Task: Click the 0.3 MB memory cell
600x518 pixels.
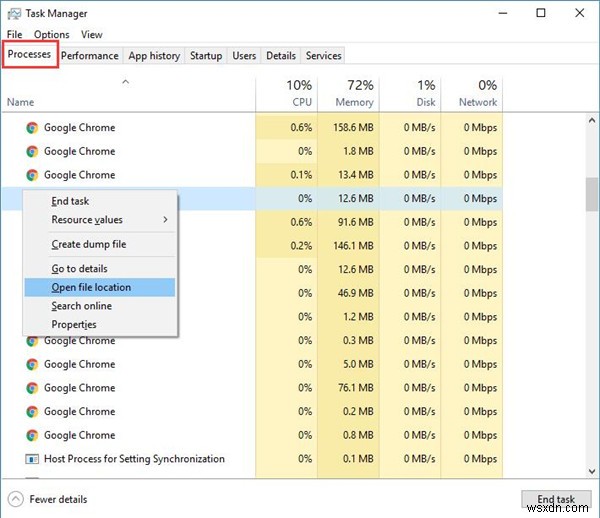Action: (x=348, y=340)
